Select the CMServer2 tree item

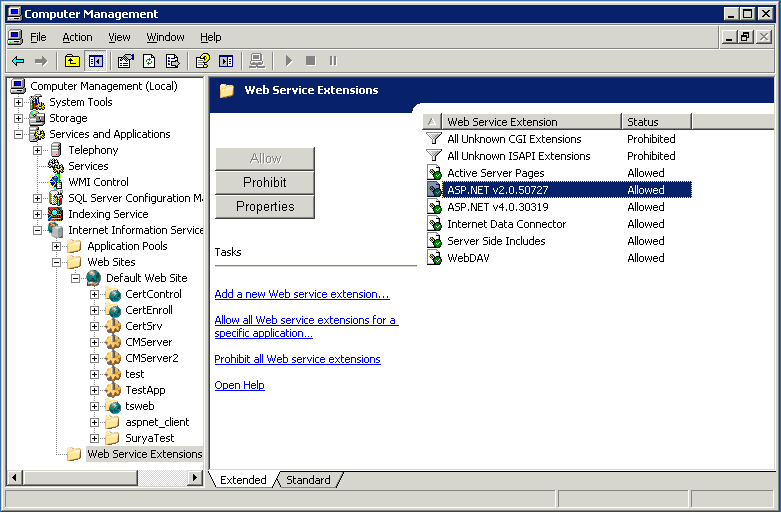pos(151,358)
